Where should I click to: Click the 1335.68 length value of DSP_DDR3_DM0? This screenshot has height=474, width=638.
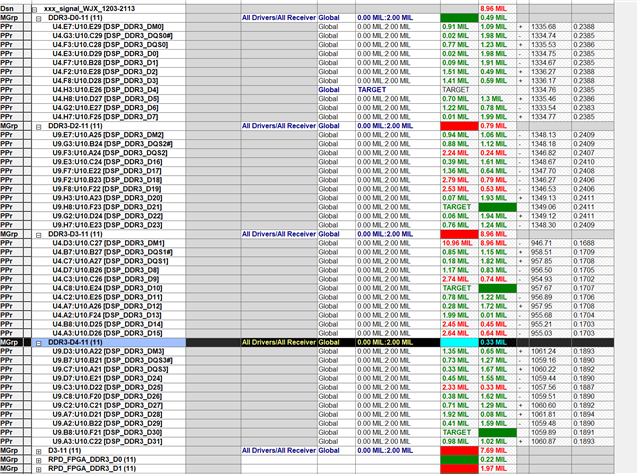pos(543,26)
